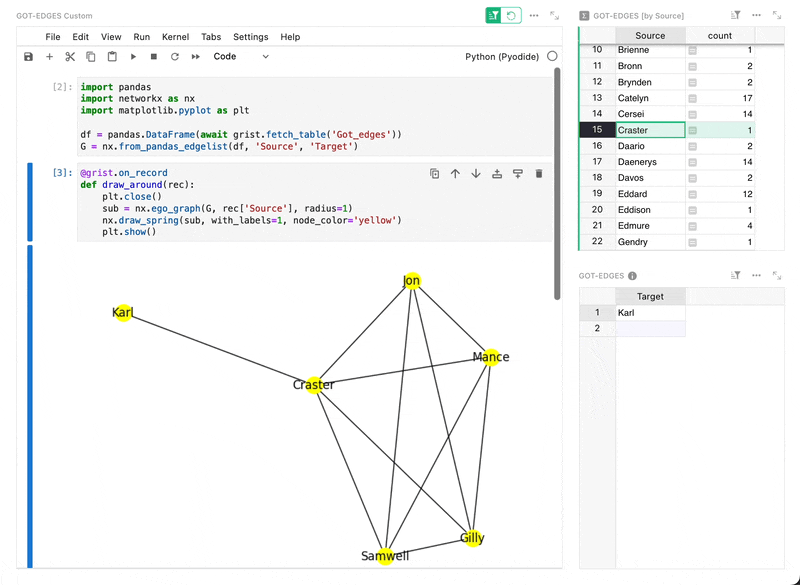Expand the GOT-EDGES Custom widget to fullscreen

pyautogui.click(x=554, y=15)
